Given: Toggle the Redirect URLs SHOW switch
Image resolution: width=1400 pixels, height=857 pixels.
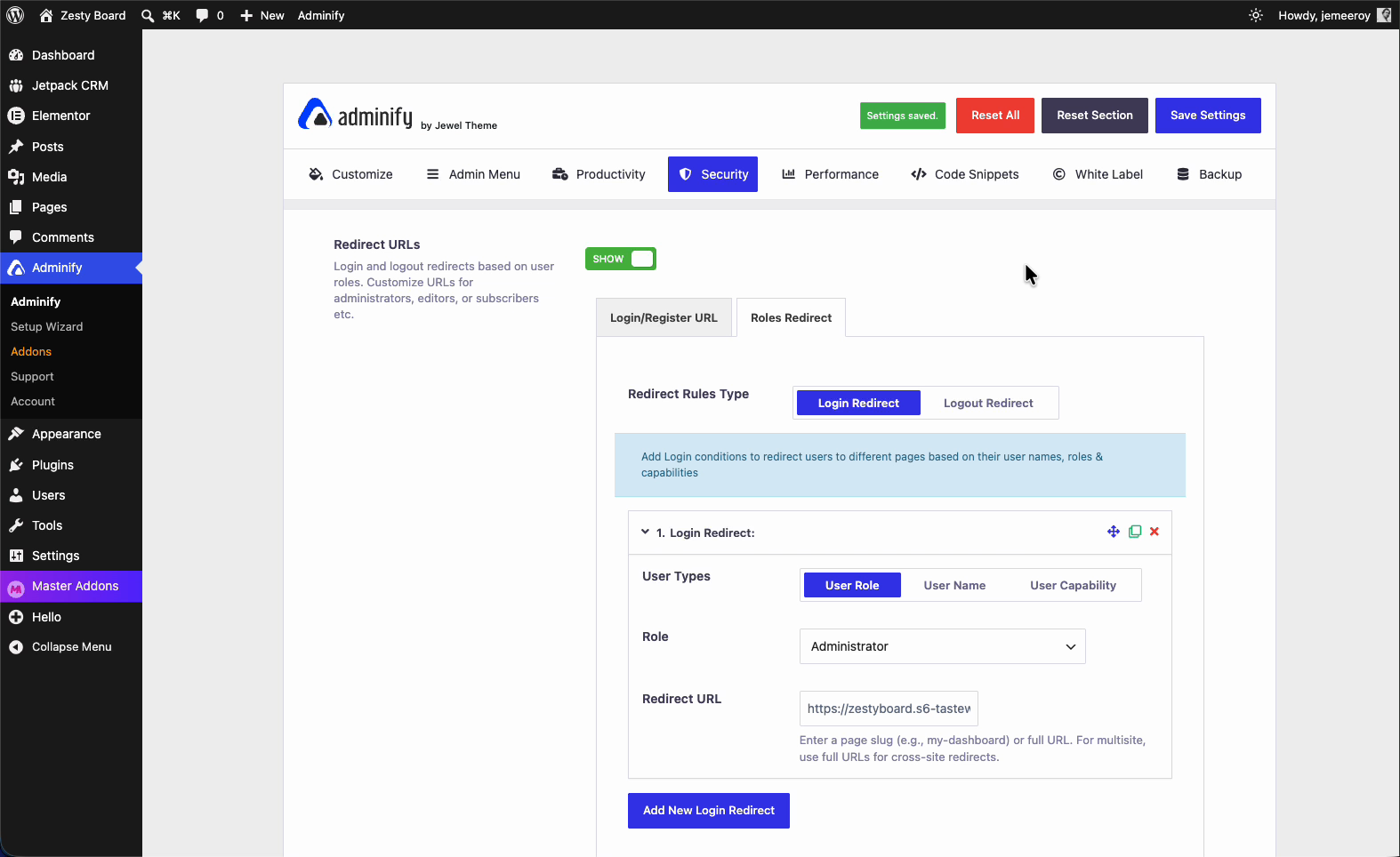Looking at the screenshot, I should tap(621, 259).
